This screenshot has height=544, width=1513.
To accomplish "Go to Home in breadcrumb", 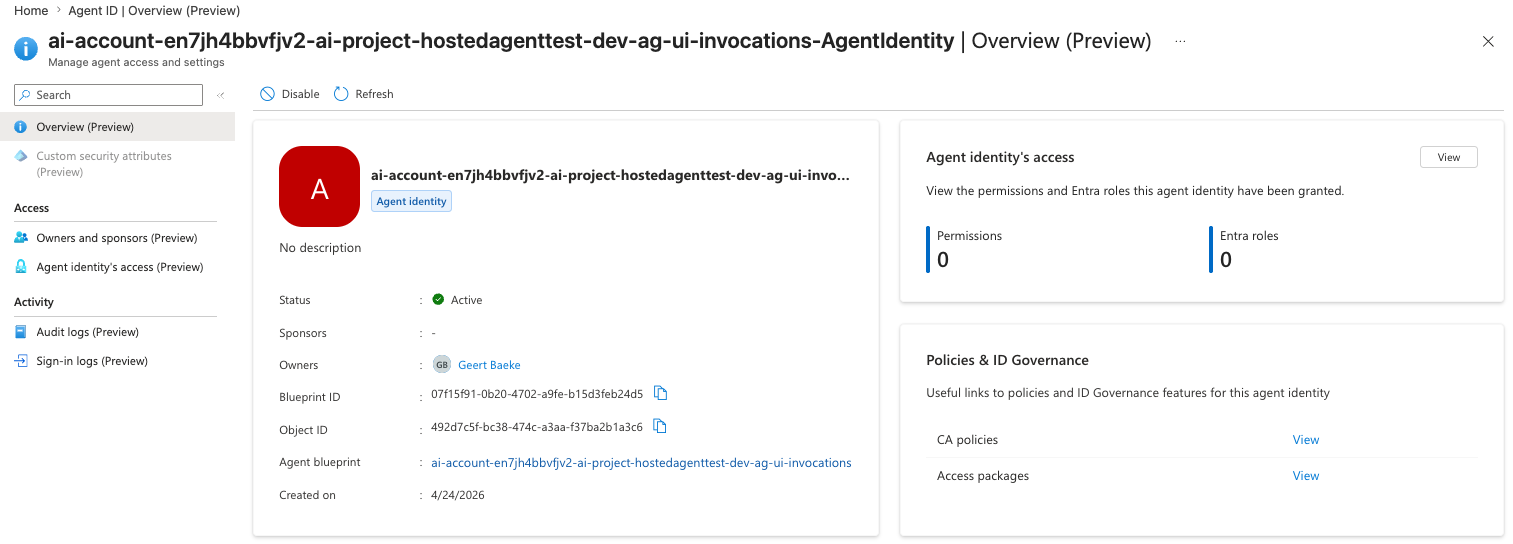I will [31, 10].
